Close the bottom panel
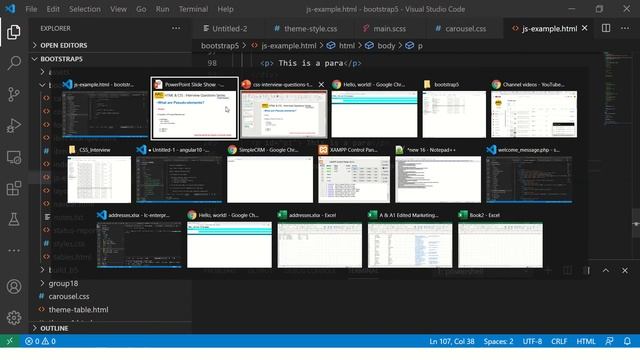Screen dimensions: 640x360 click(x=624, y=270)
